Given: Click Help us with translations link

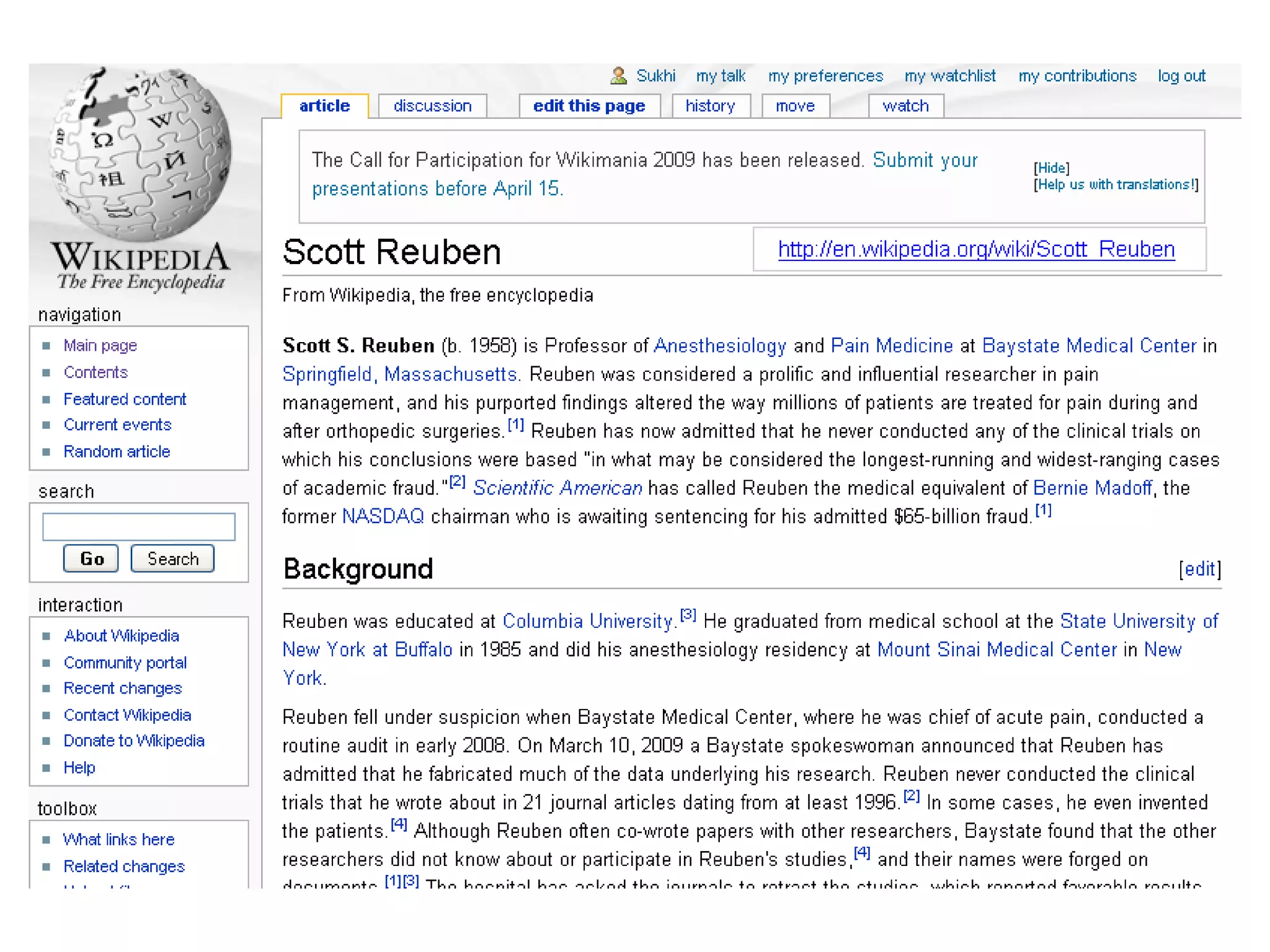Looking at the screenshot, I should [1116, 185].
